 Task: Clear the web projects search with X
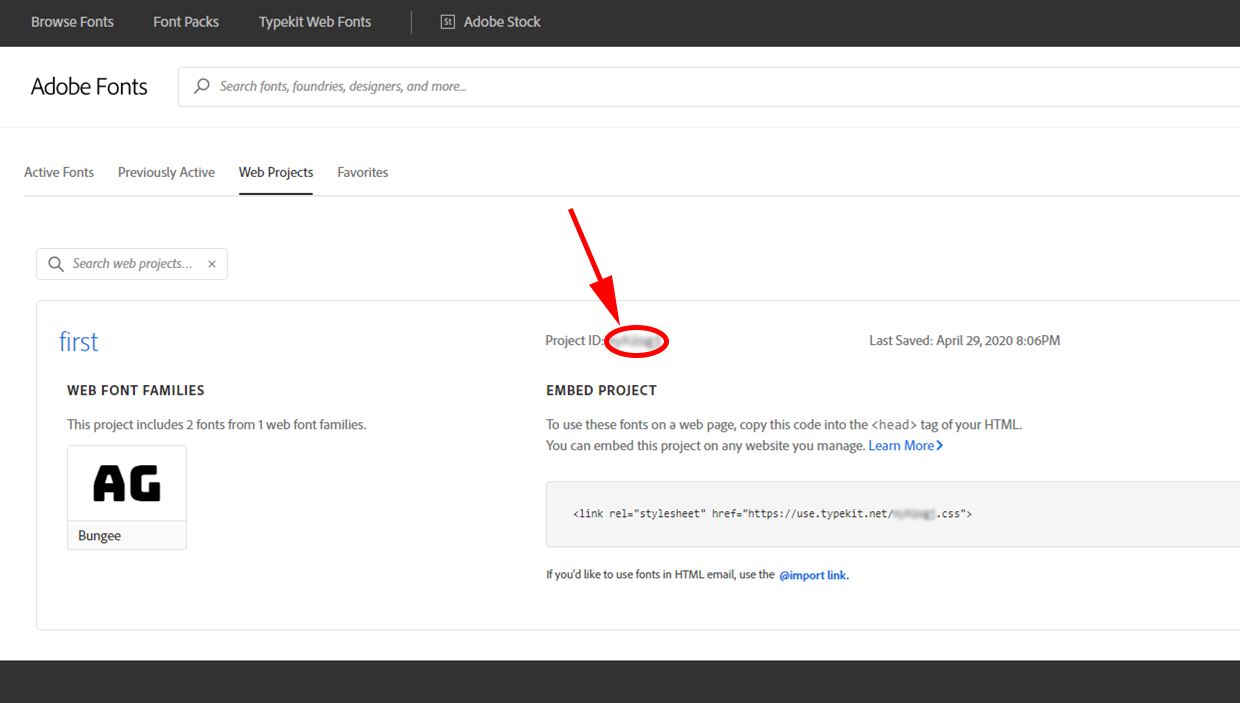212,264
